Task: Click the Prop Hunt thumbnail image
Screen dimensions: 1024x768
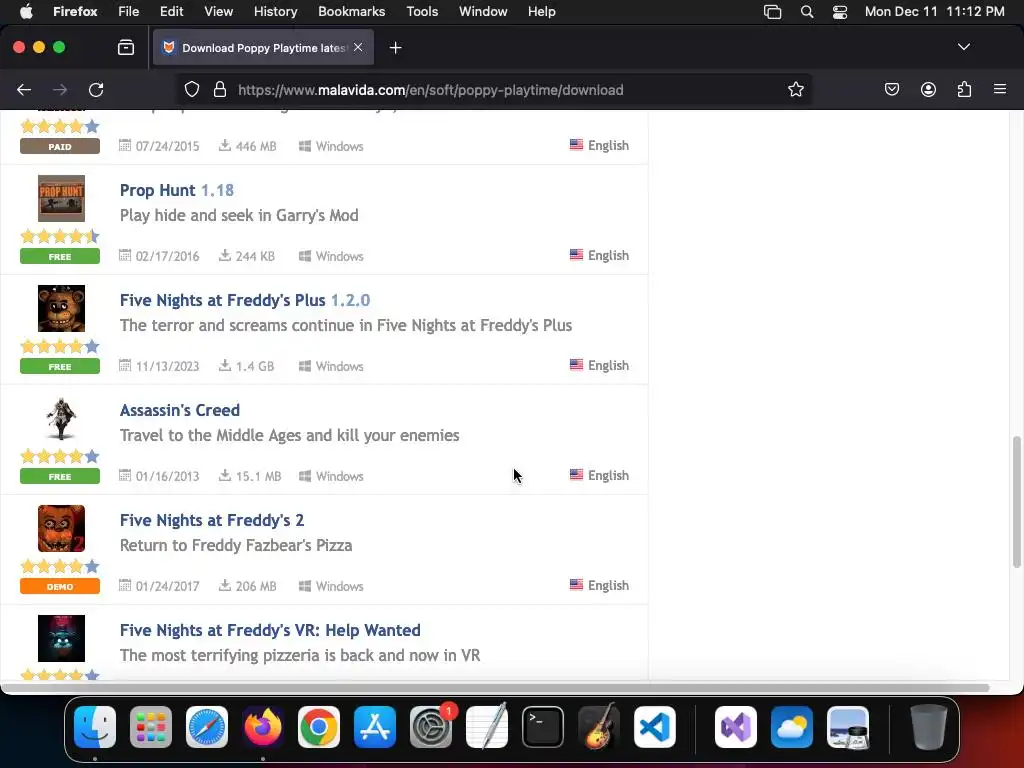Action: coord(61,199)
